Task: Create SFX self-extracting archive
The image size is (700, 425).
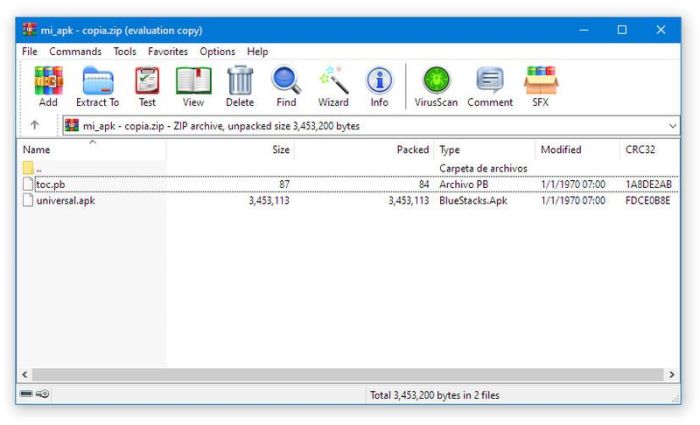Action: 540,86
